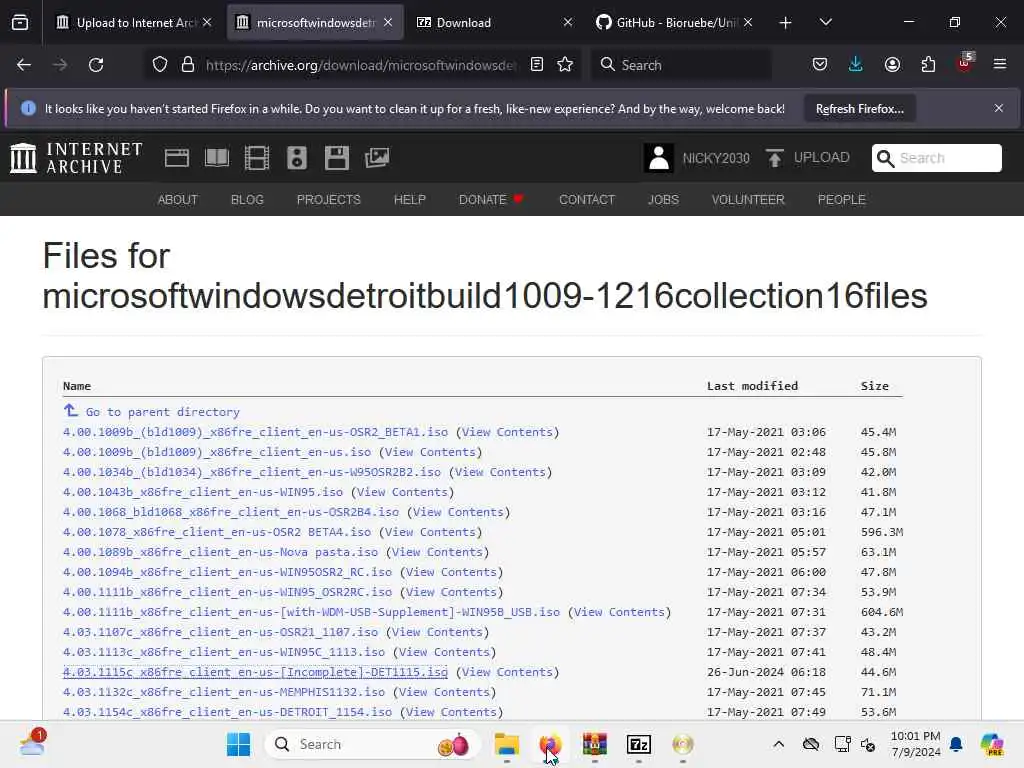Toggle reader view icon in address bar
The height and width of the screenshot is (768, 1024).
[x=537, y=65]
